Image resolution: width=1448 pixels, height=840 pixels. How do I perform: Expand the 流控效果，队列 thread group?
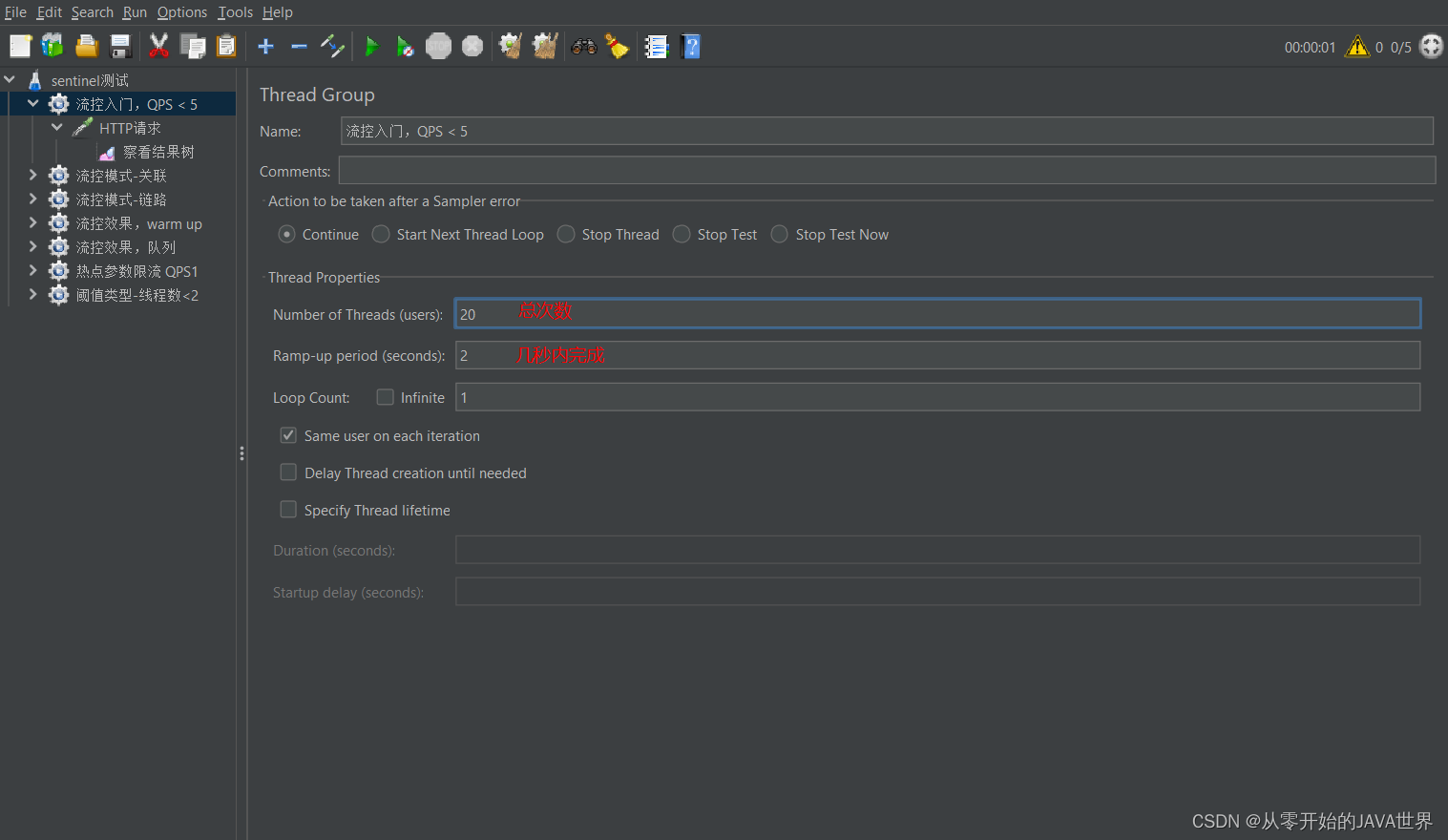point(33,246)
